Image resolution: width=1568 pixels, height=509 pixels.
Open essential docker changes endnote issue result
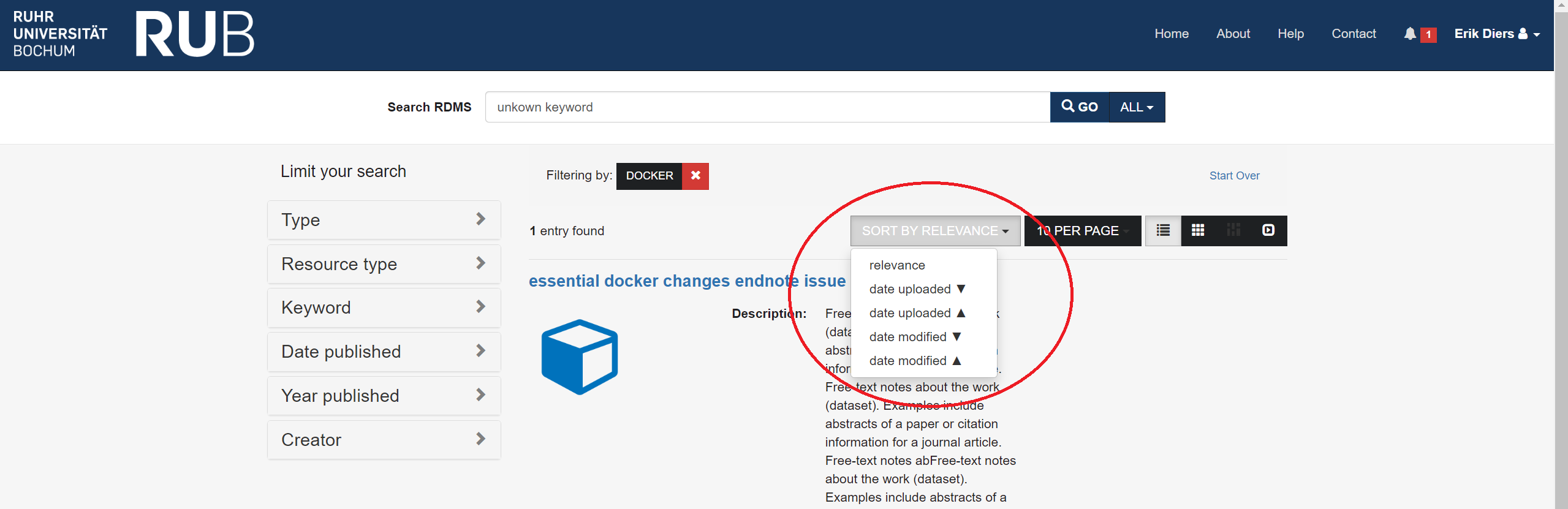click(x=687, y=281)
